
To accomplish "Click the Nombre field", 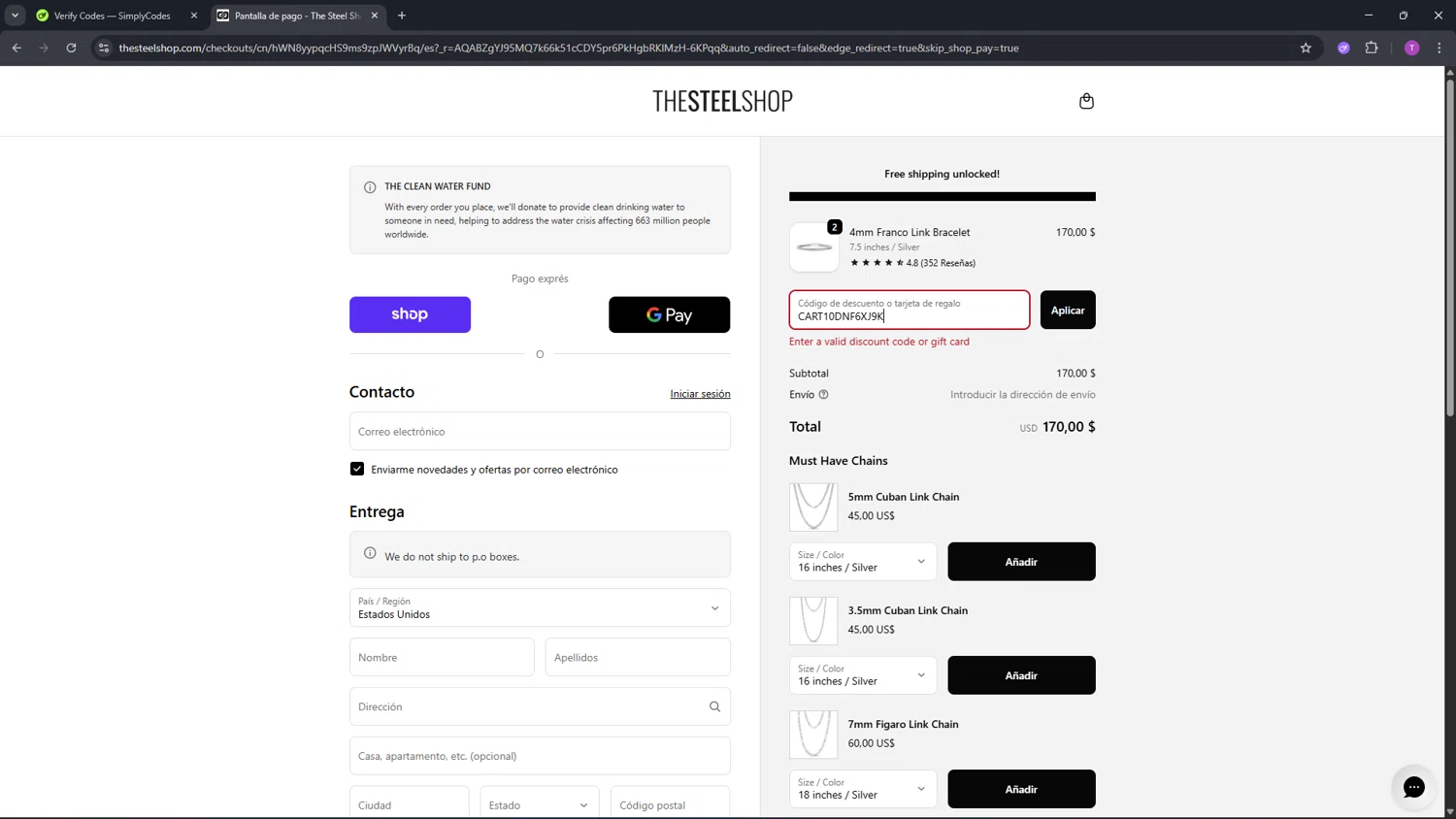I will click(x=442, y=657).
